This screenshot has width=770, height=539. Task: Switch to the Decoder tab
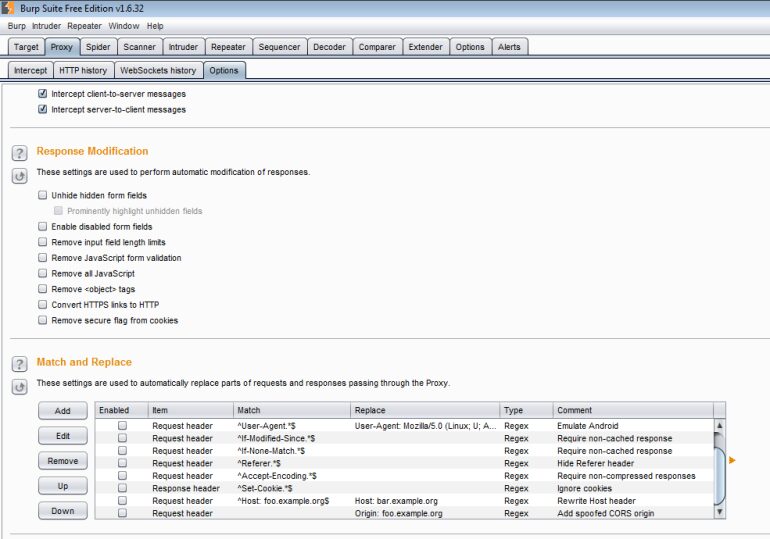coord(329,47)
